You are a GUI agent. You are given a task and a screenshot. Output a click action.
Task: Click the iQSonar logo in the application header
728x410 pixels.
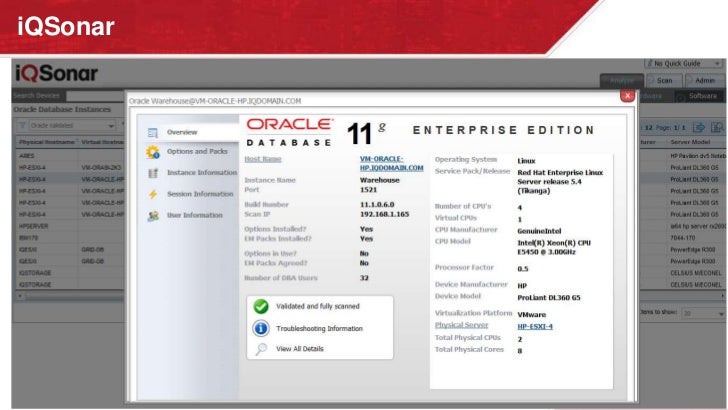pyautogui.click(x=57, y=73)
